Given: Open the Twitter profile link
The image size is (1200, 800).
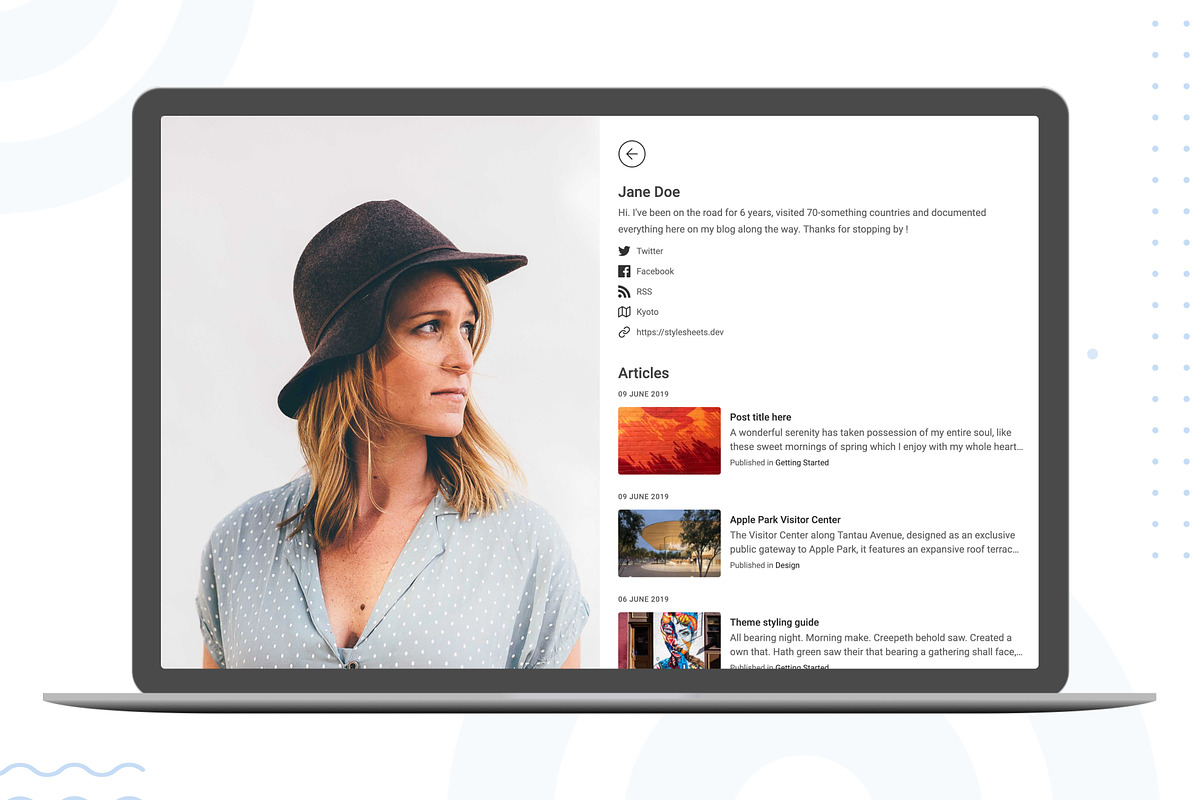Looking at the screenshot, I should [x=650, y=251].
